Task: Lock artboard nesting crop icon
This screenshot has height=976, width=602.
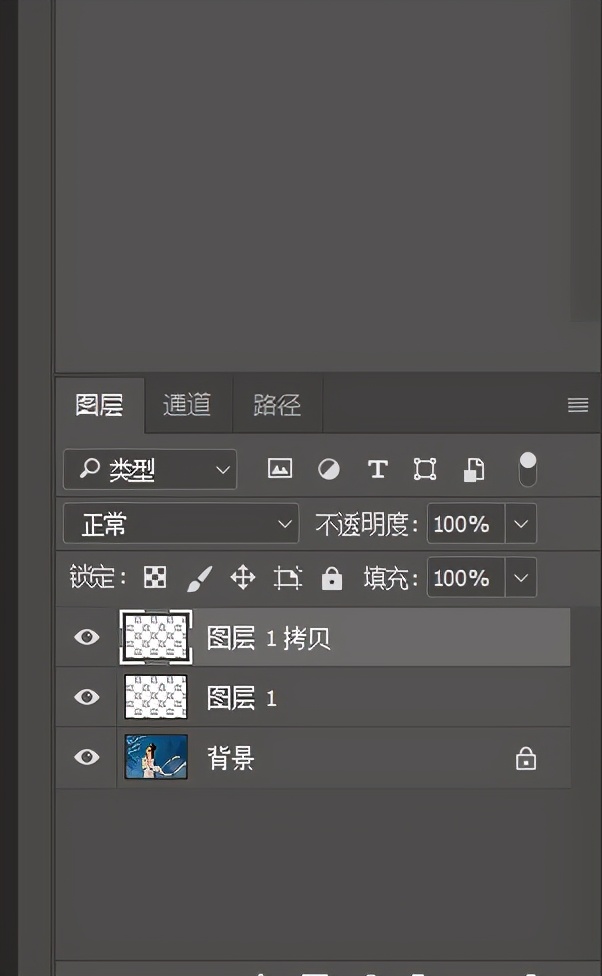Action: click(x=288, y=578)
